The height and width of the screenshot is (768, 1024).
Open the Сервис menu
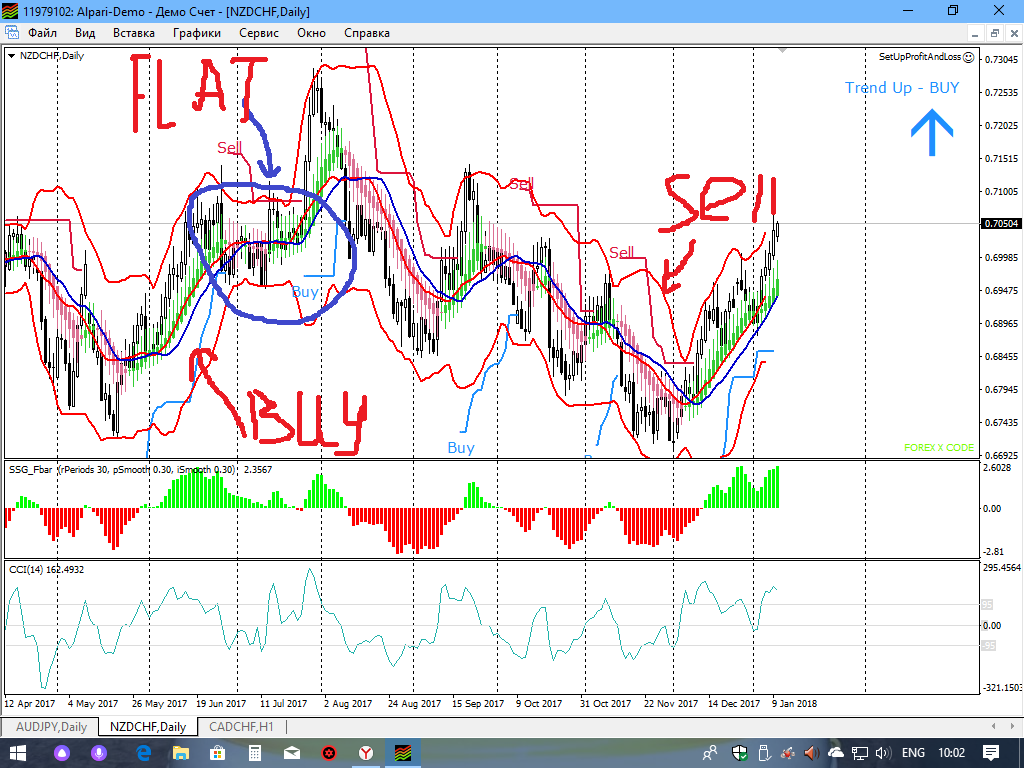[x=259, y=33]
